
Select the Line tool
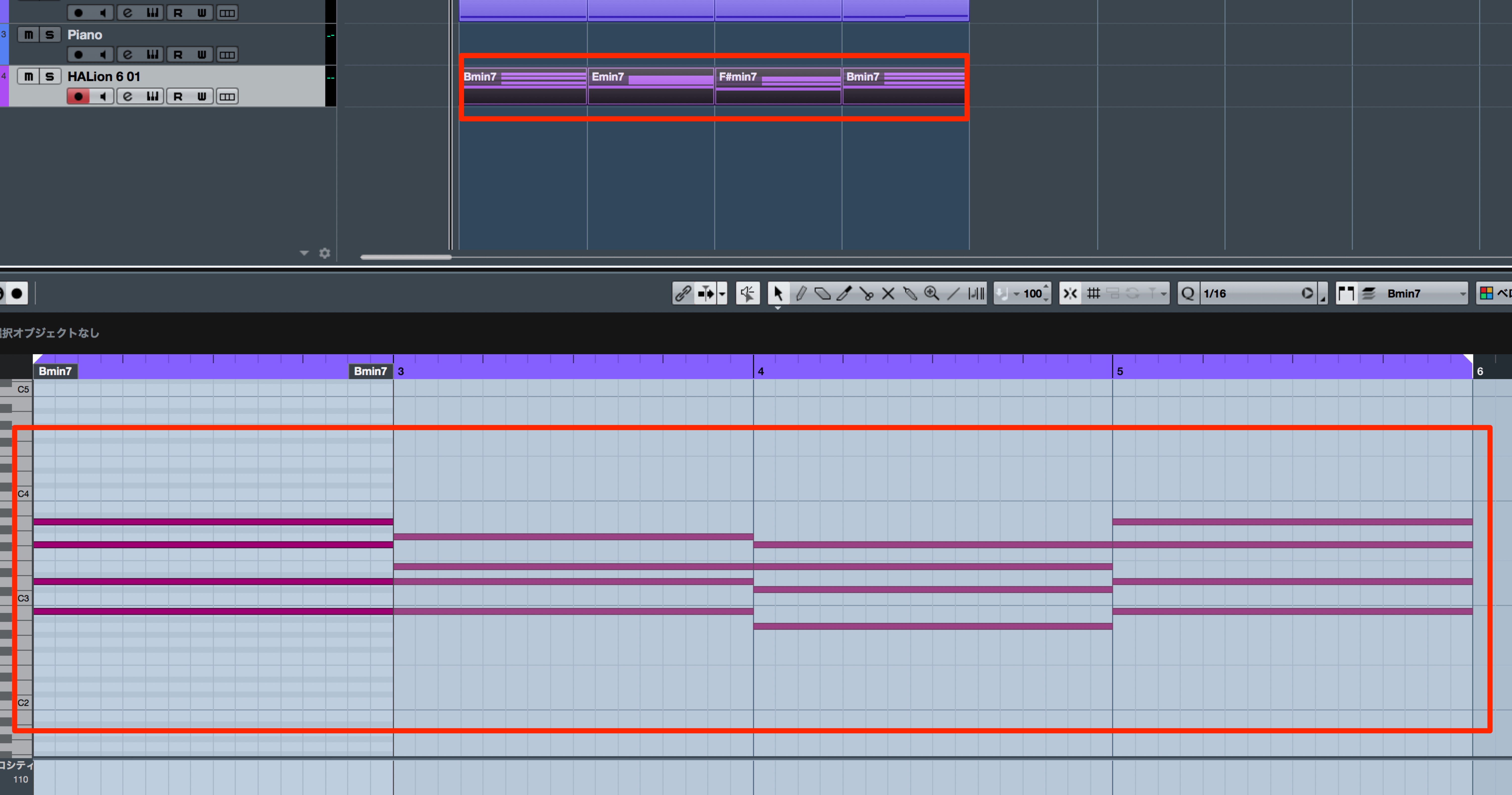(953, 293)
